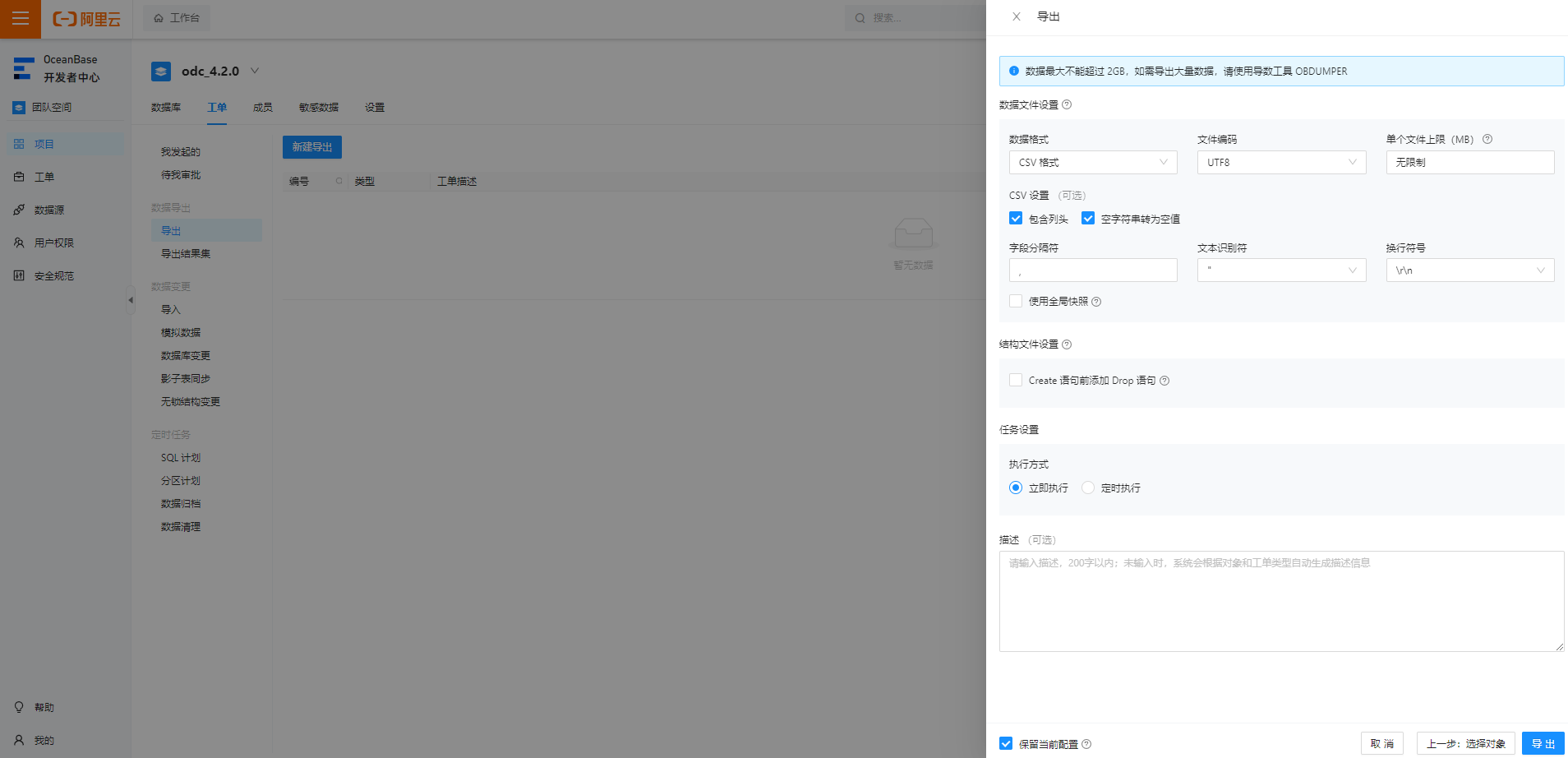
Task: Open the 工作台 header tab
Action: click(177, 18)
